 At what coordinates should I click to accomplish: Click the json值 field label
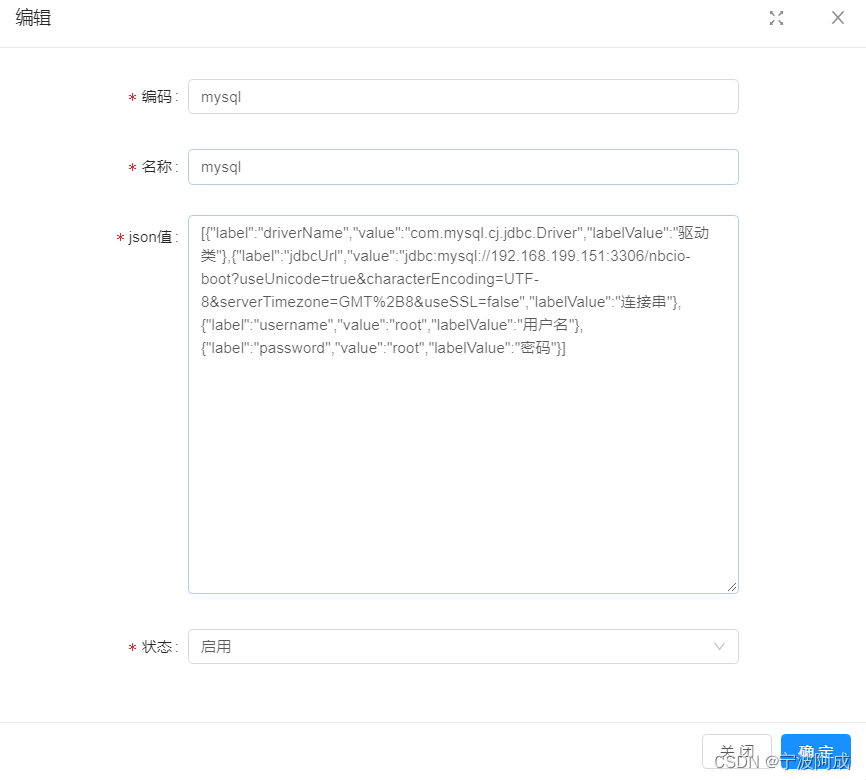150,237
